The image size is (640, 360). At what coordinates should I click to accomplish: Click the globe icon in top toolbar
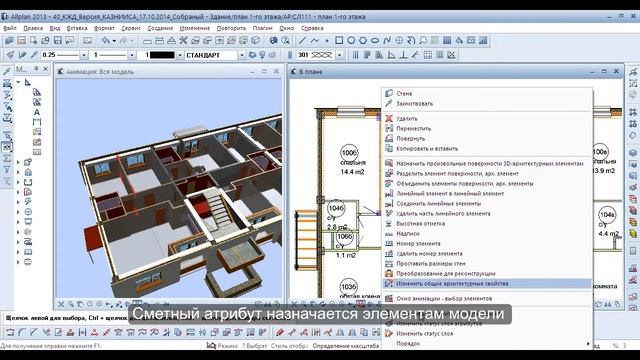(x=274, y=40)
